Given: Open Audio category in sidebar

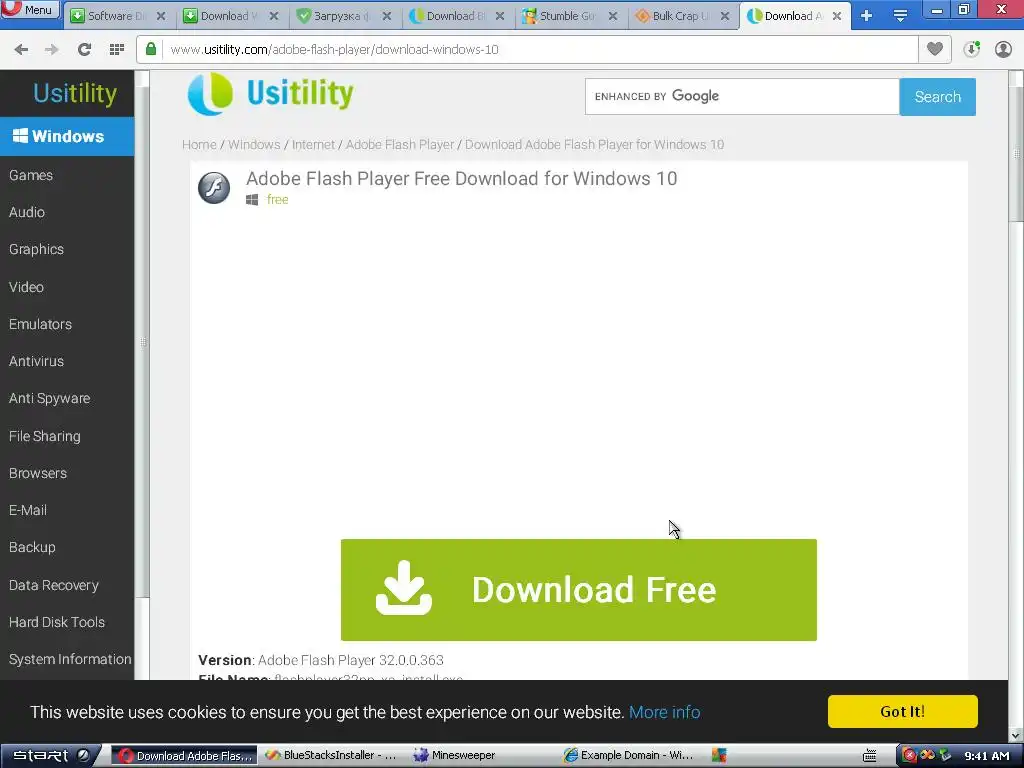Looking at the screenshot, I should pos(27,212).
